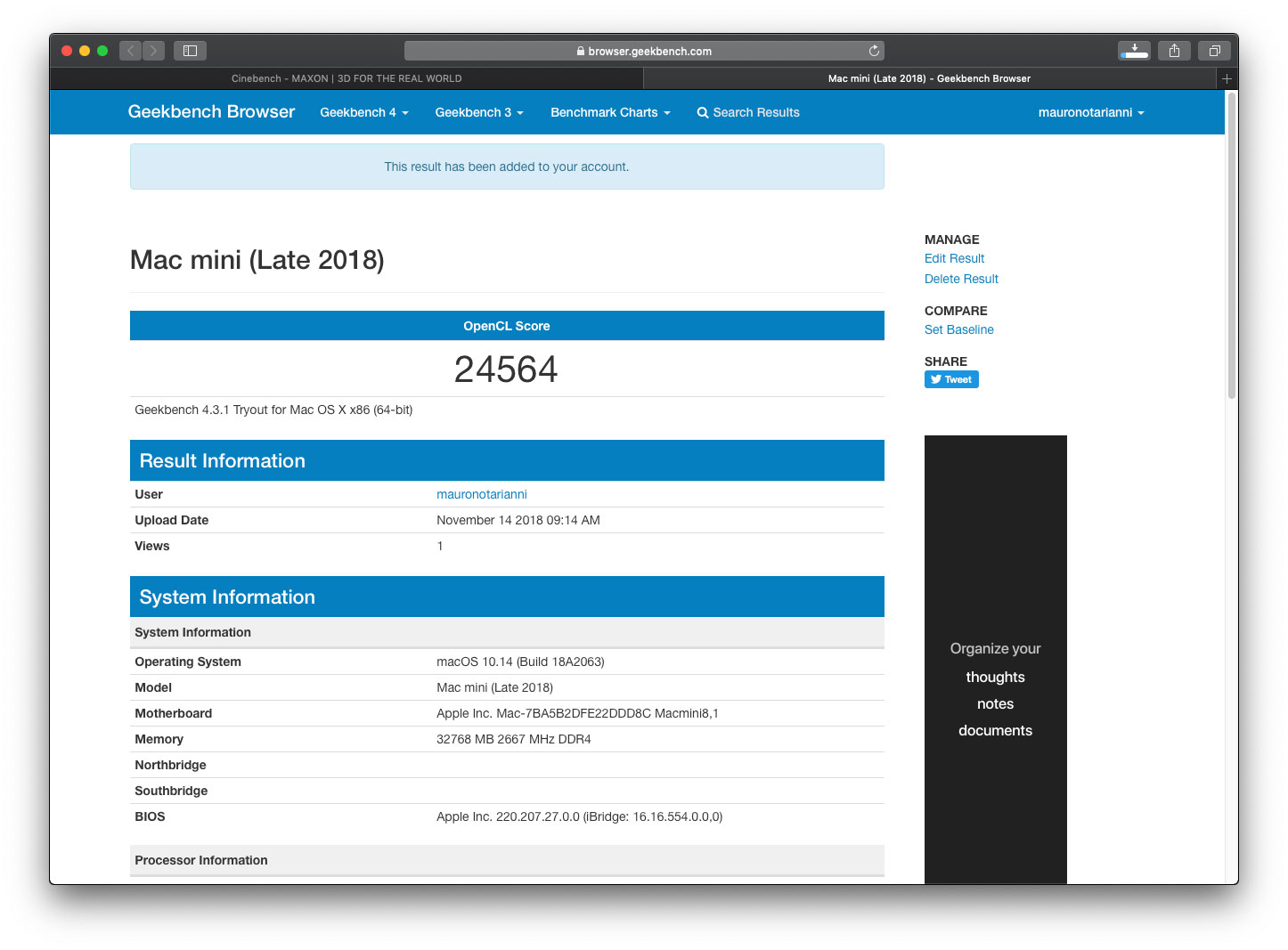
Task: Click the OpenCL Score header bar
Action: point(507,326)
